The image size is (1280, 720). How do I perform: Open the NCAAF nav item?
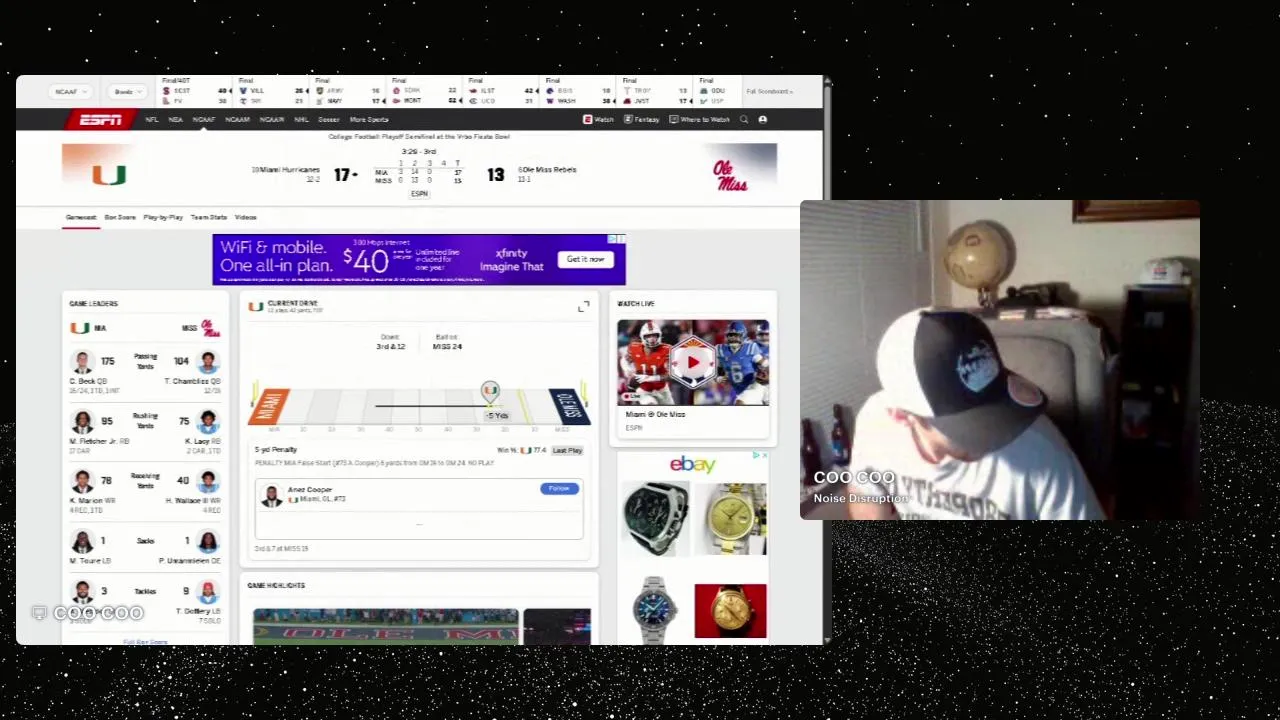pyautogui.click(x=204, y=120)
